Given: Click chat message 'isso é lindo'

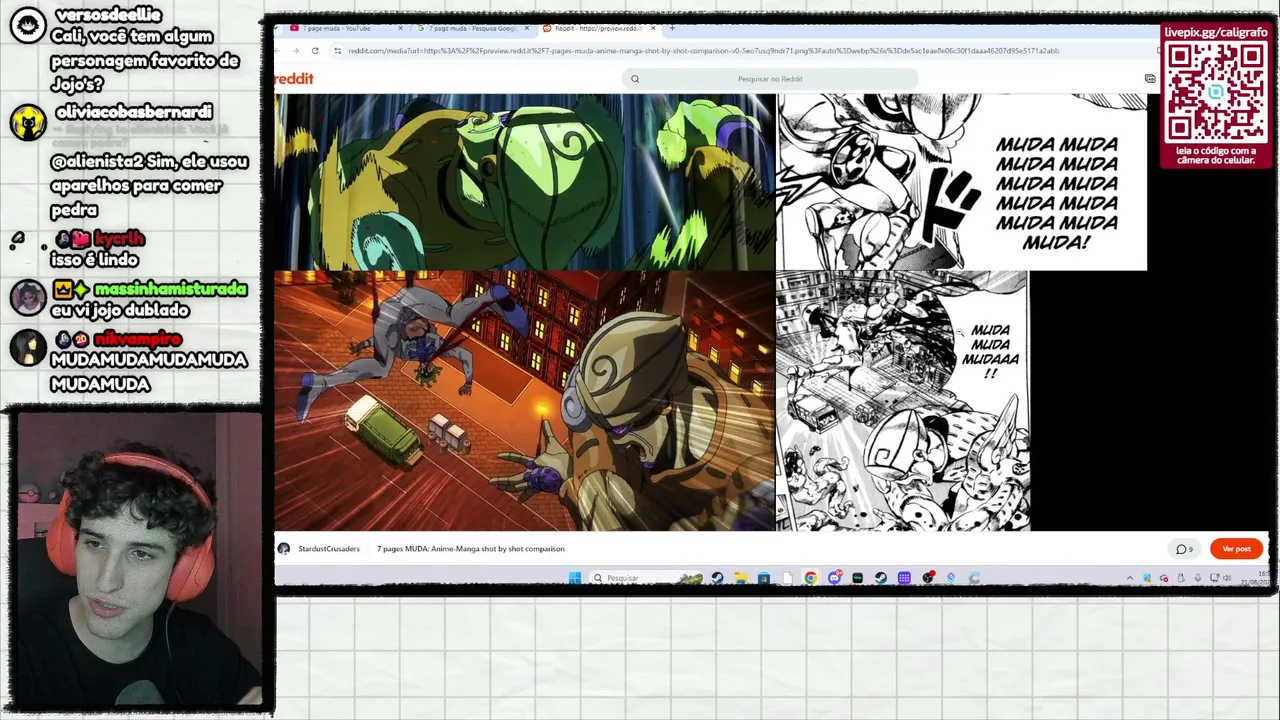Looking at the screenshot, I should point(94,260).
